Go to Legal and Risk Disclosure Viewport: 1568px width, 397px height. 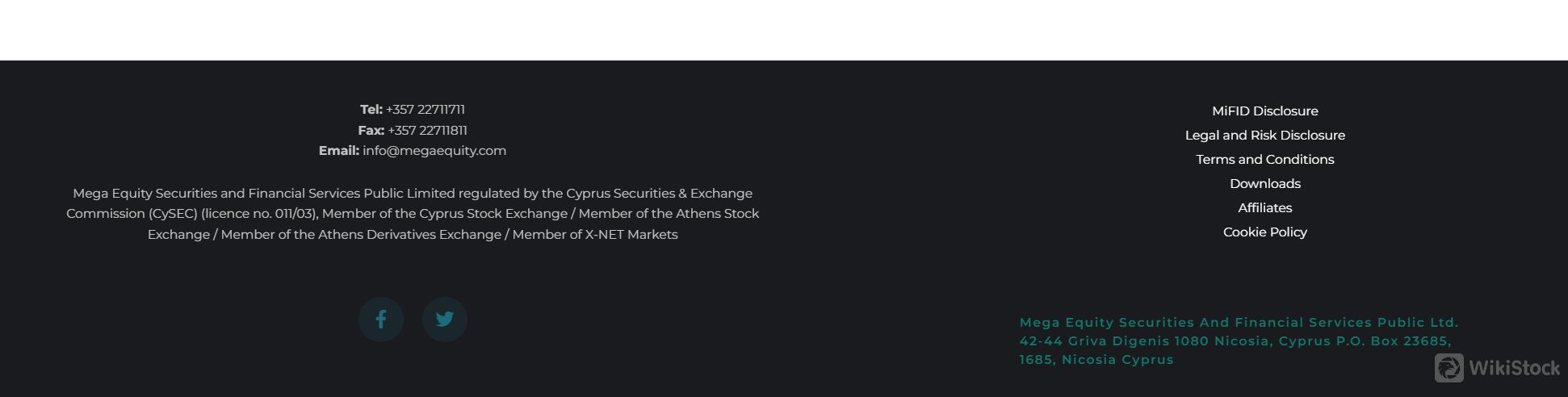point(1264,136)
